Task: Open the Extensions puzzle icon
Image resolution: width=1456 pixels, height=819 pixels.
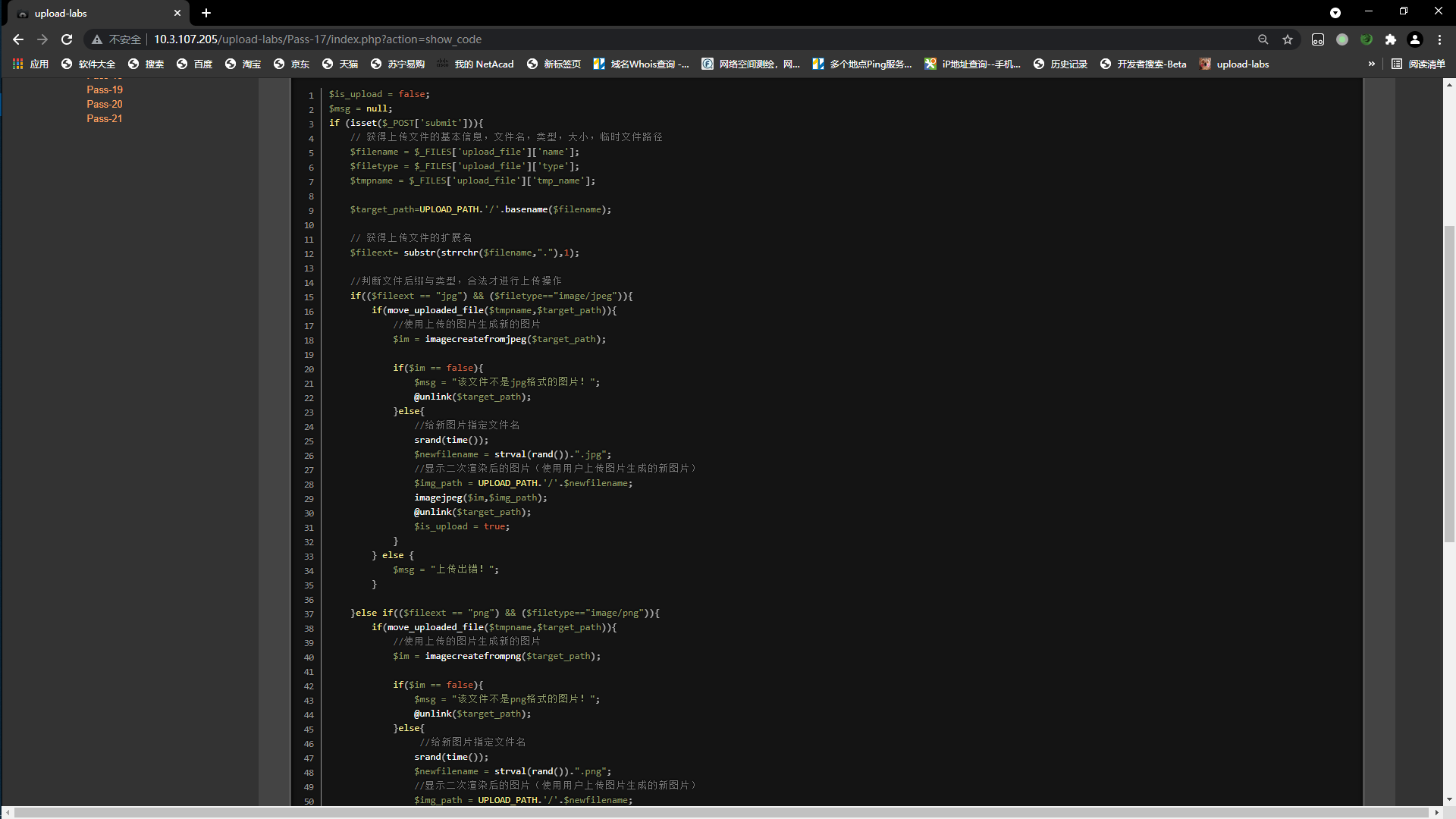Action: tap(1390, 39)
